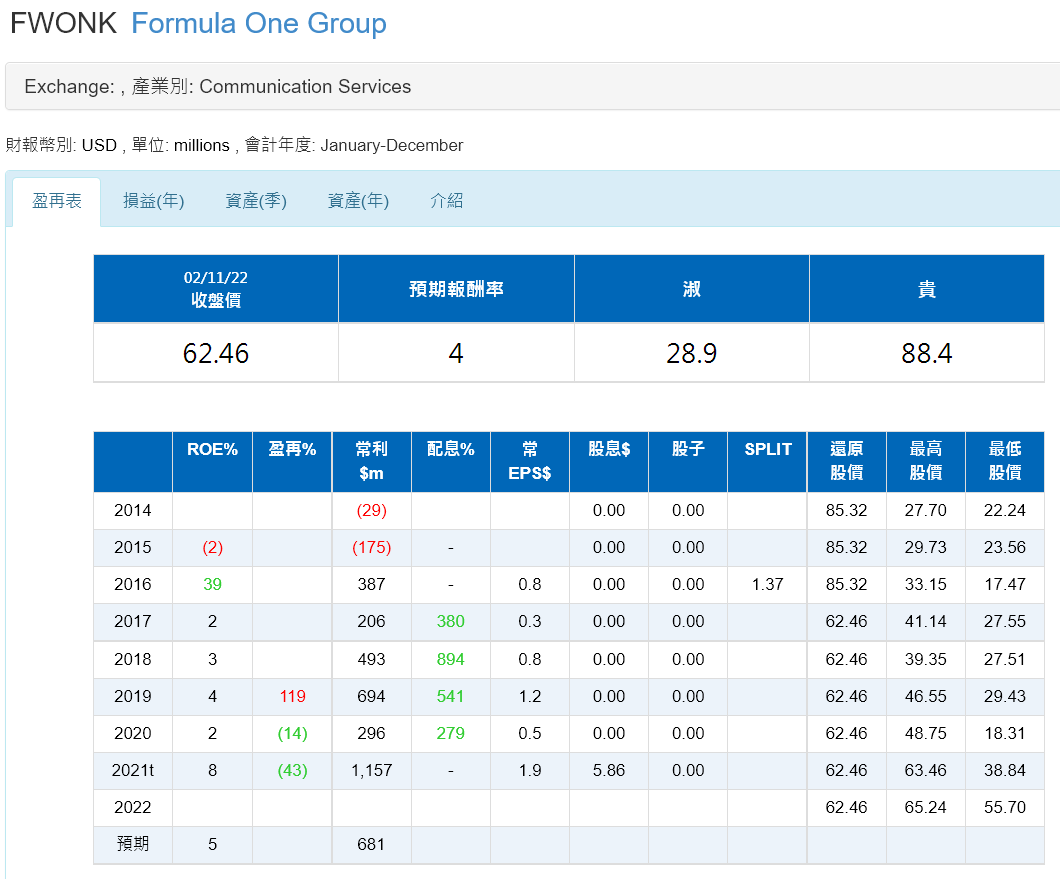Click the 2019 盈再% value 119

[292, 696]
